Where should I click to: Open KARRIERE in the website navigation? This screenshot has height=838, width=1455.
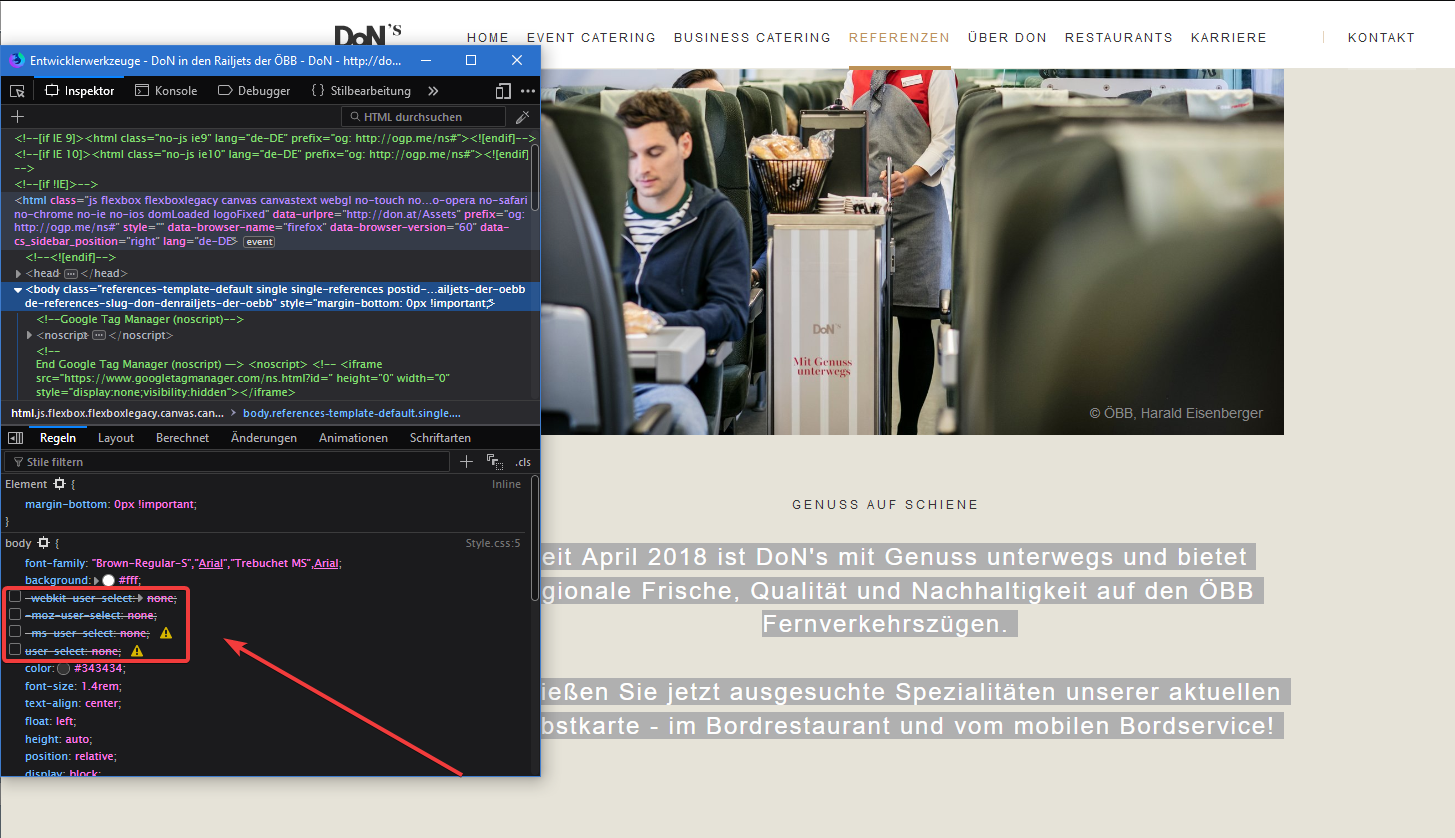coord(1228,38)
